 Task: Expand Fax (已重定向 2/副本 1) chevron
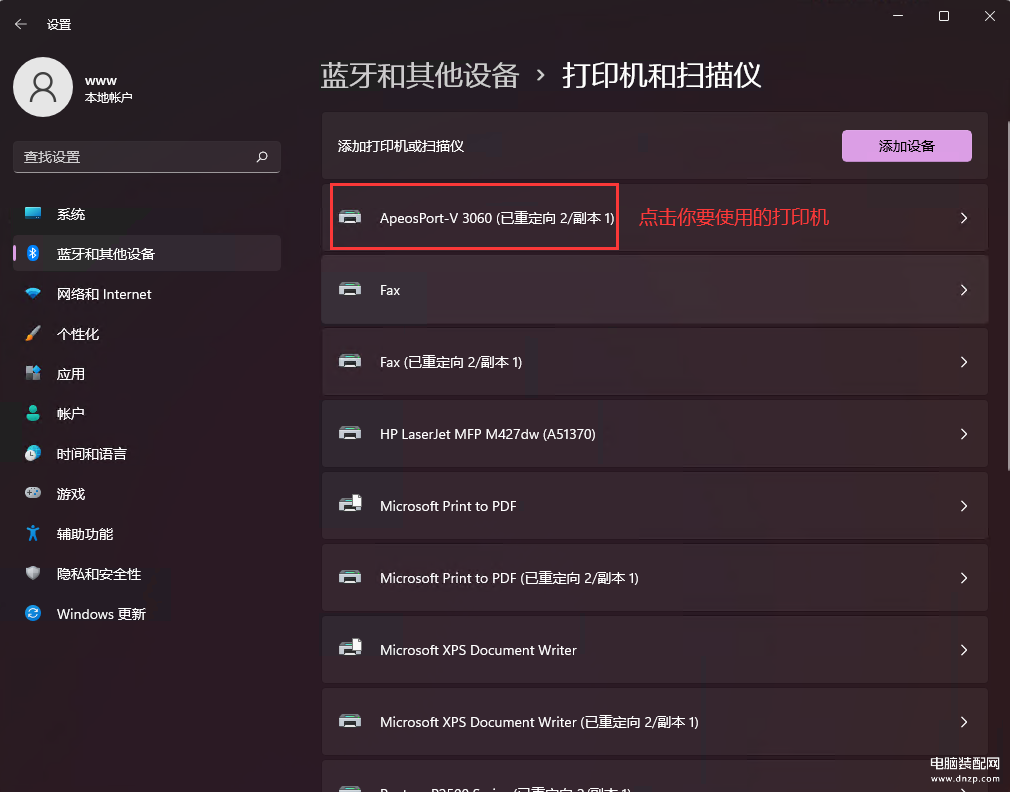click(x=964, y=362)
